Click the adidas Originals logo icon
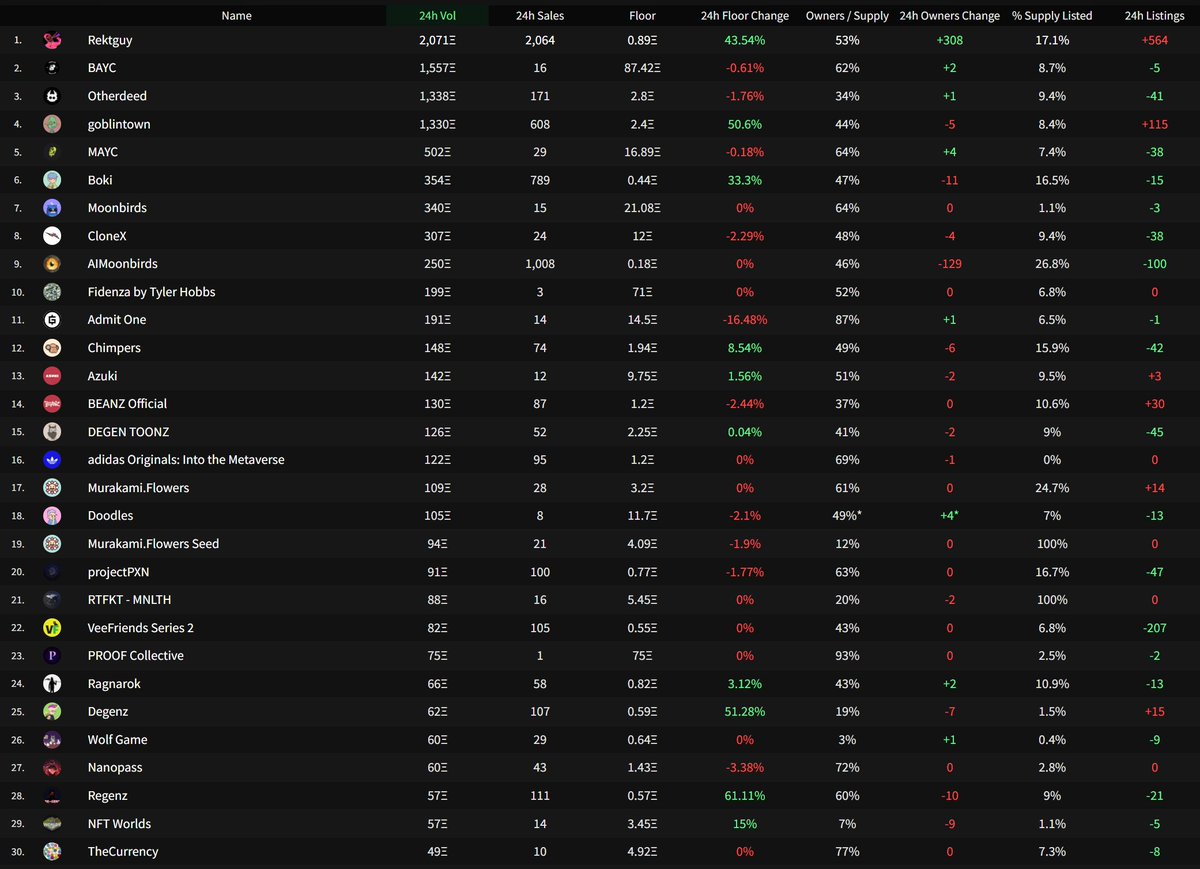 coord(52,460)
